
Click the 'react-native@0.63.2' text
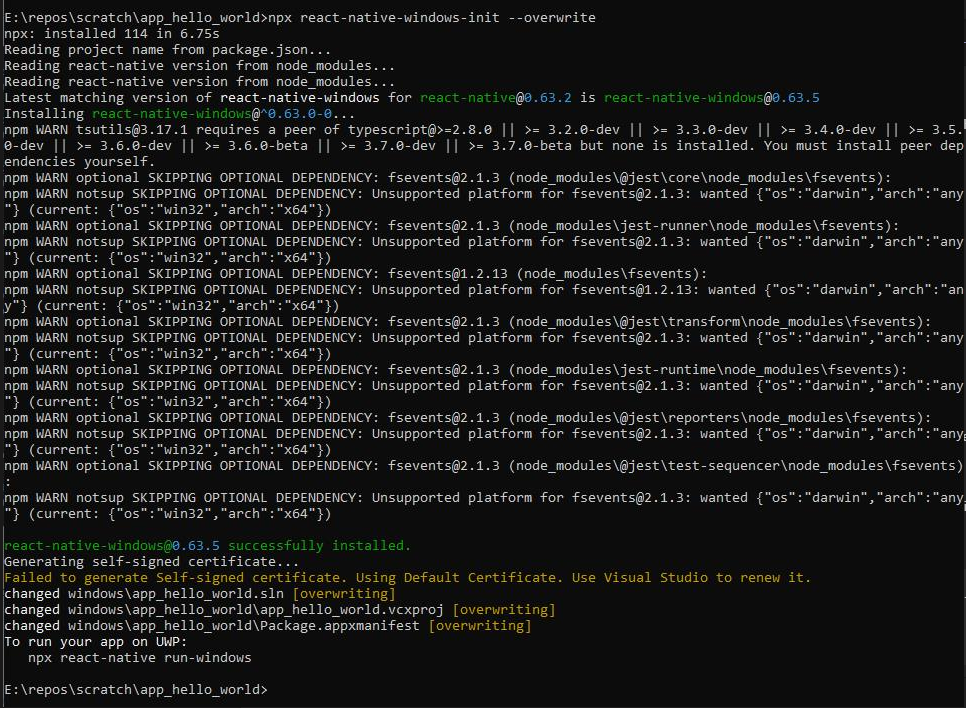click(x=496, y=97)
